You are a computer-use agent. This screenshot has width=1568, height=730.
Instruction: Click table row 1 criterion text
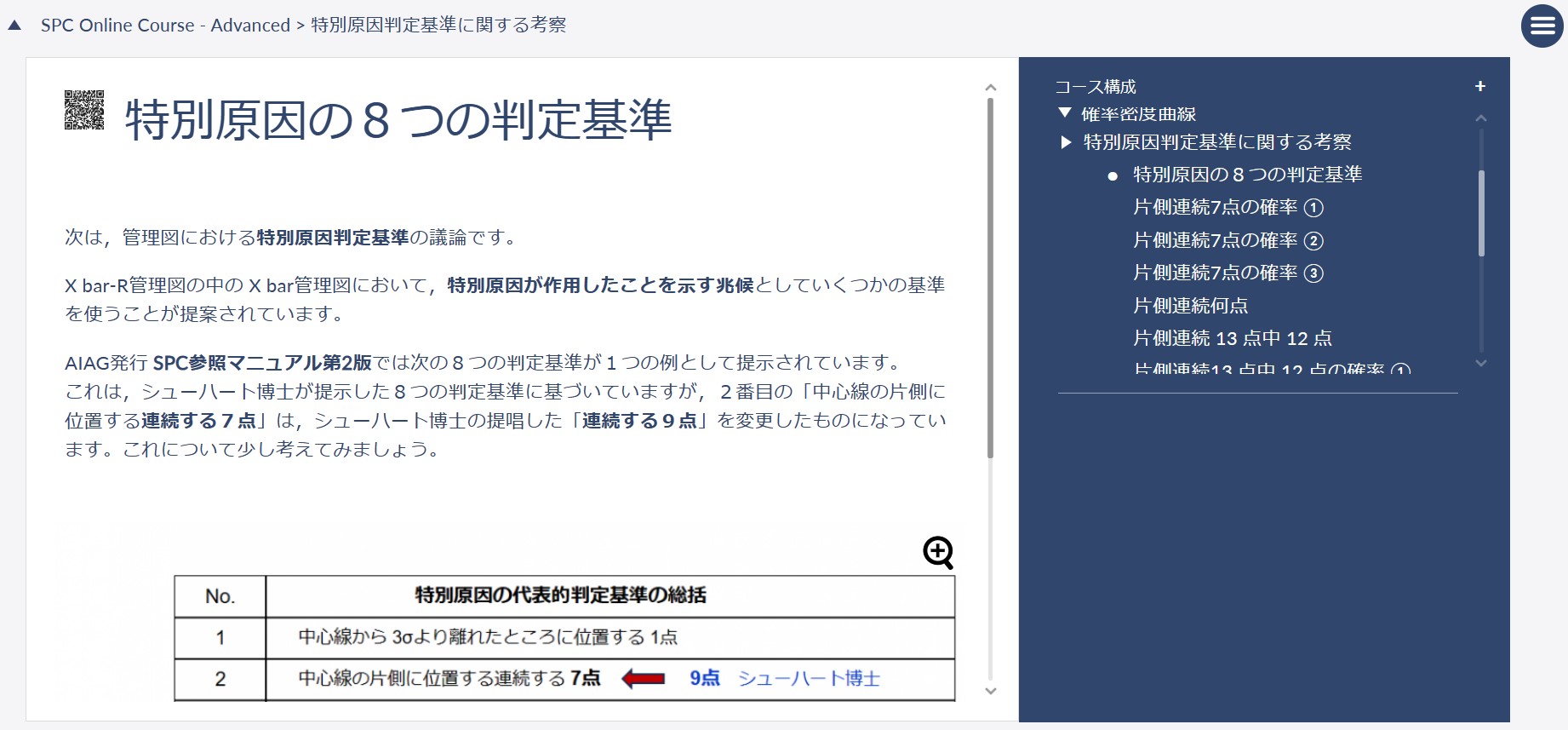click(x=488, y=637)
